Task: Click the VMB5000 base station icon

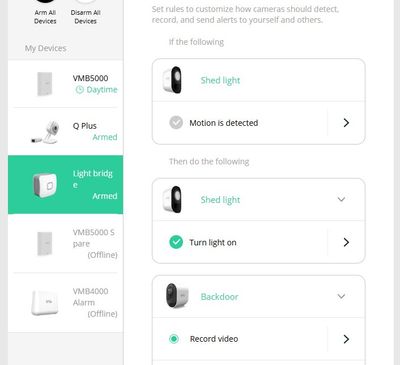Action: (x=45, y=84)
